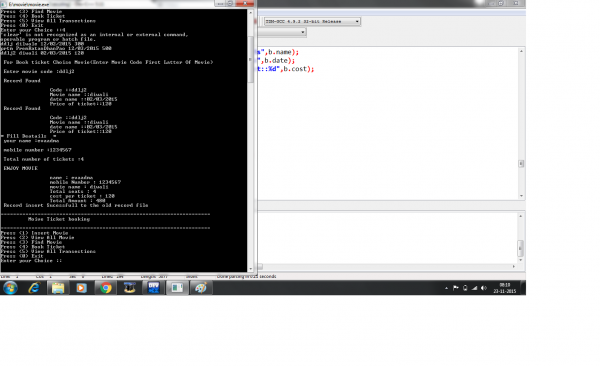This screenshot has width=600, height=366.
Task: Open the taskbar clock showing 23-11-2015
Action: click(x=504, y=288)
